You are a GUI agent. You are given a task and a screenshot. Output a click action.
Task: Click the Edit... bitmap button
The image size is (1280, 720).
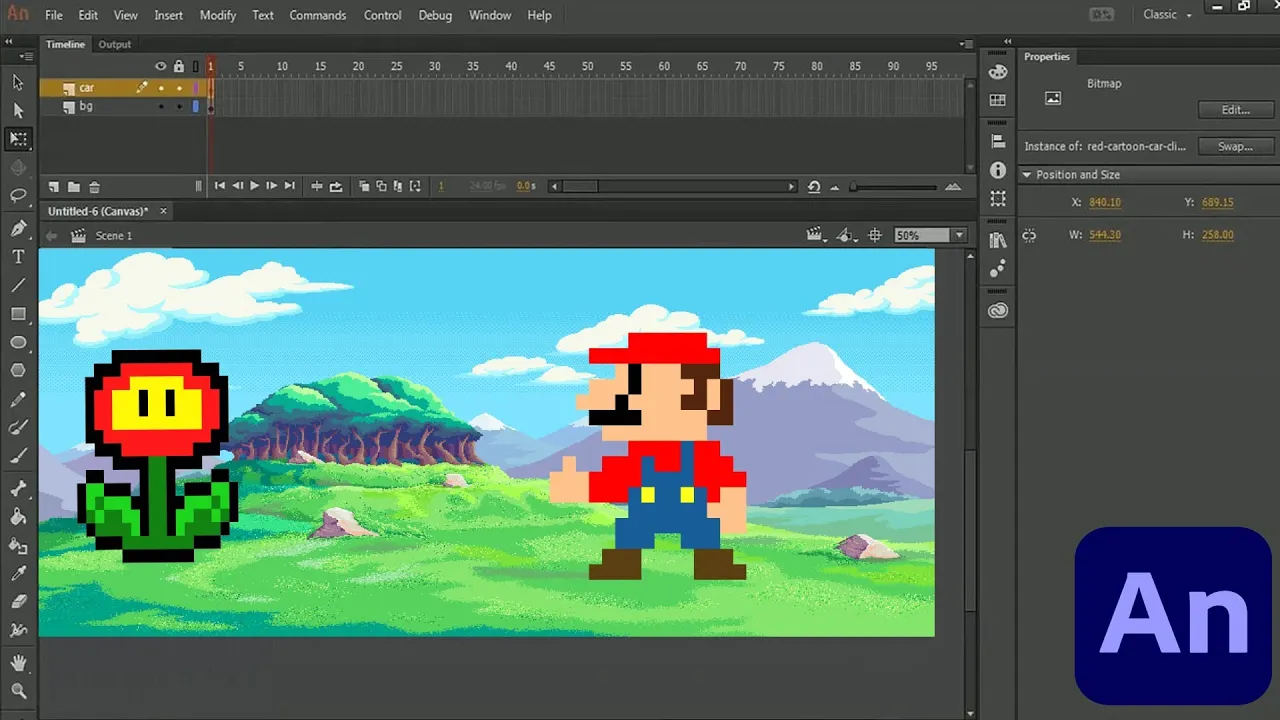tap(1236, 110)
